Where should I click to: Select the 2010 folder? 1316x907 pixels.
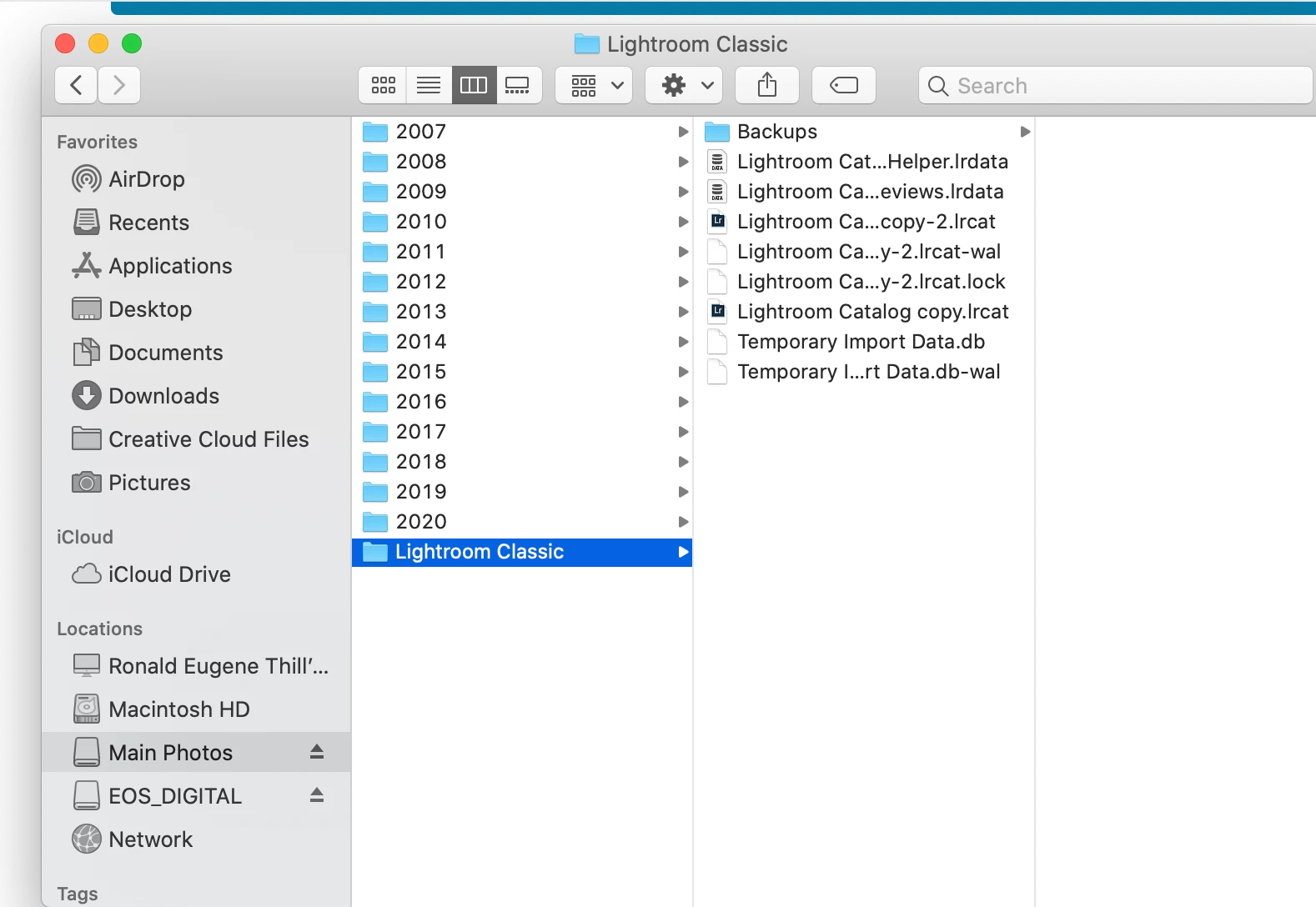coord(522,222)
